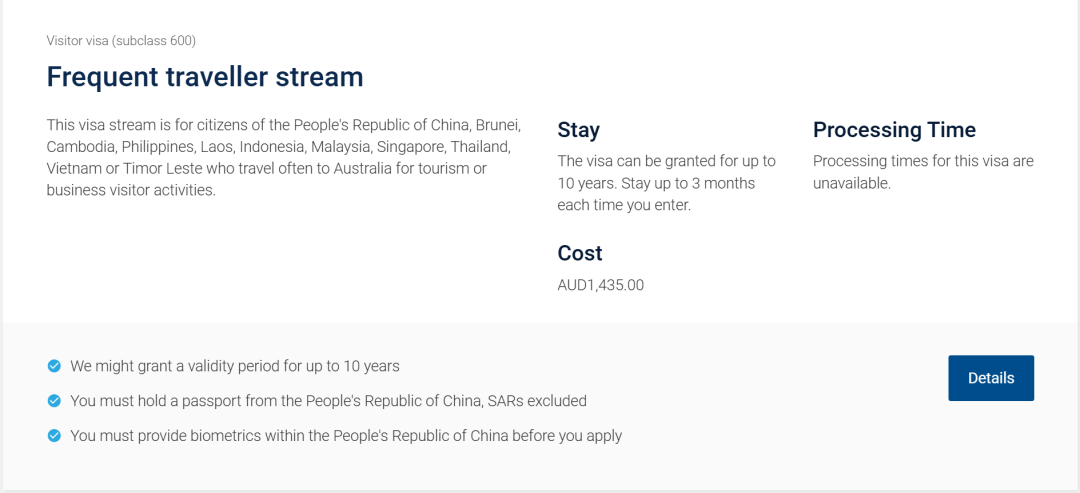Click the validity period up to 10 years item
1080x493 pixels.
[x=235, y=366]
